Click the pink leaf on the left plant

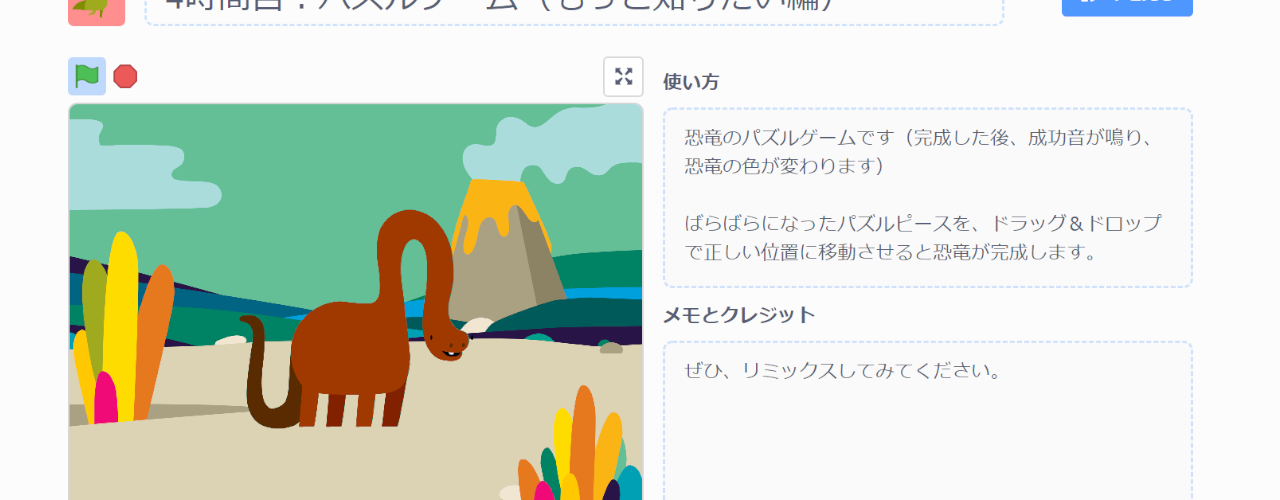(x=105, y=398)
